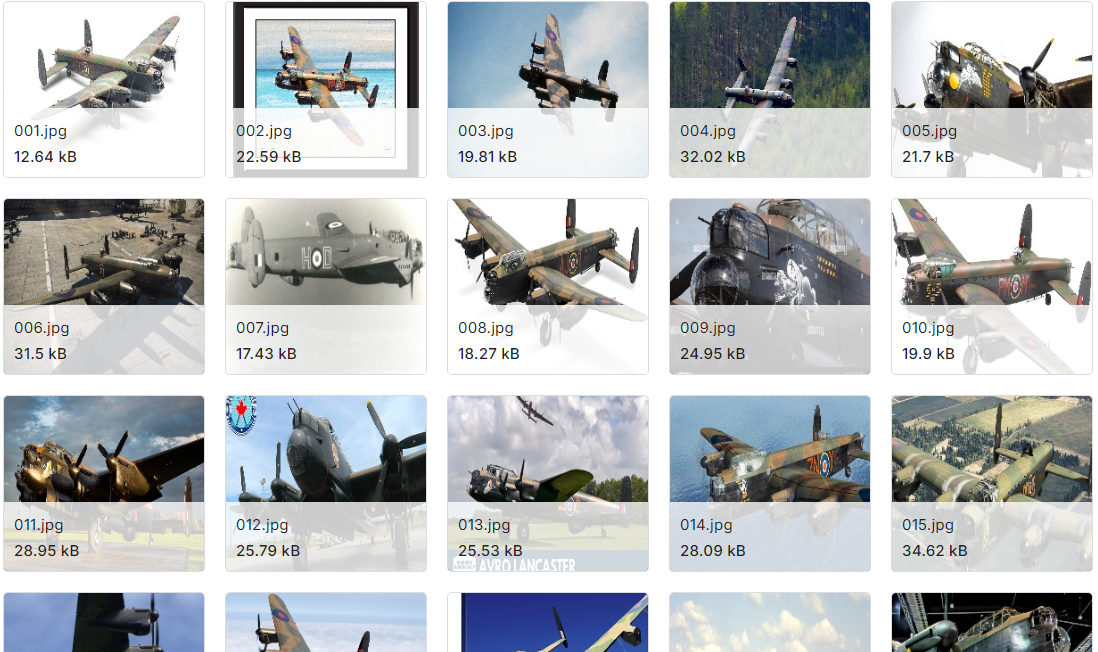Select thumbnail 014.jpg over water

pos(770,483)
